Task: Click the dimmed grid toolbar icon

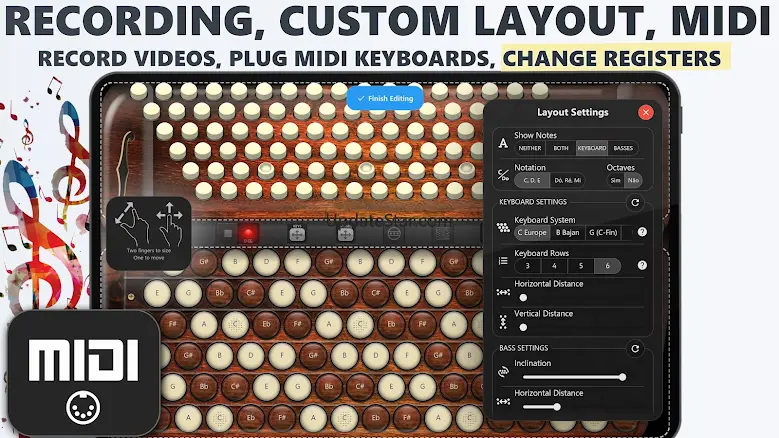Action: click(x=442, y=233)
